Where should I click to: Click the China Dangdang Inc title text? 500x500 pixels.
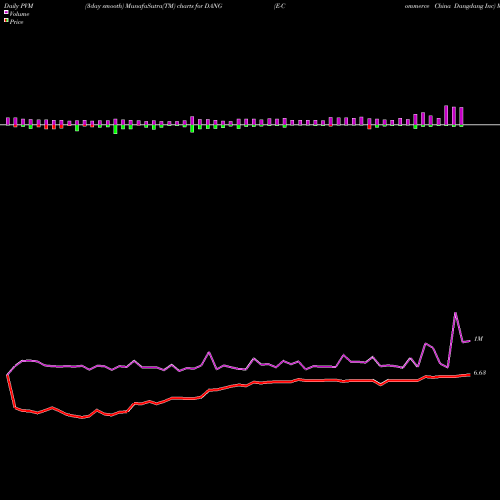click(465, 6)
